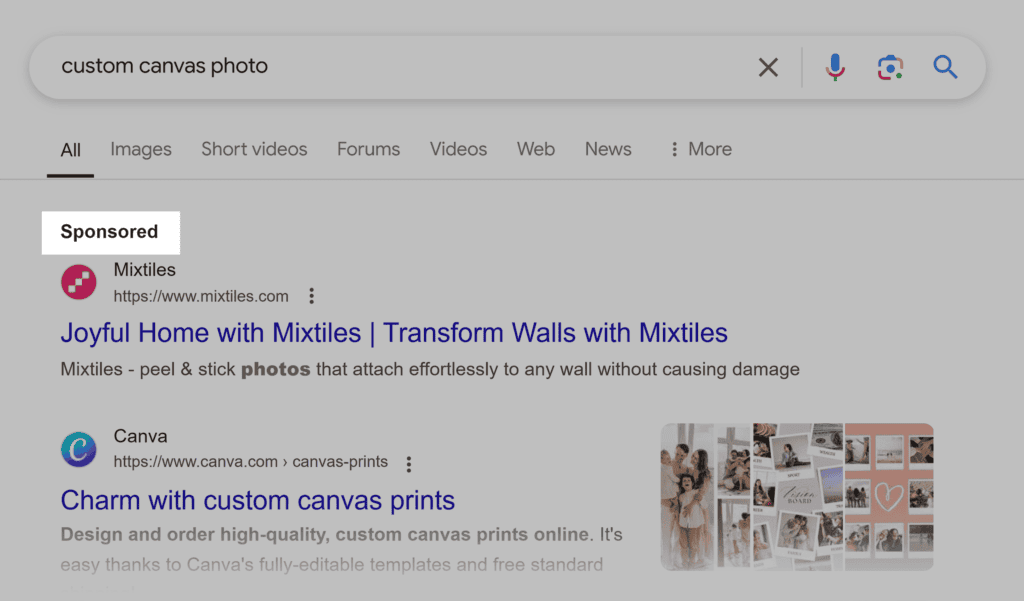Clear the search box with the X icon
Image resolution: width=1024 pixels, height=601 pixels.
[x=768, y=67]
